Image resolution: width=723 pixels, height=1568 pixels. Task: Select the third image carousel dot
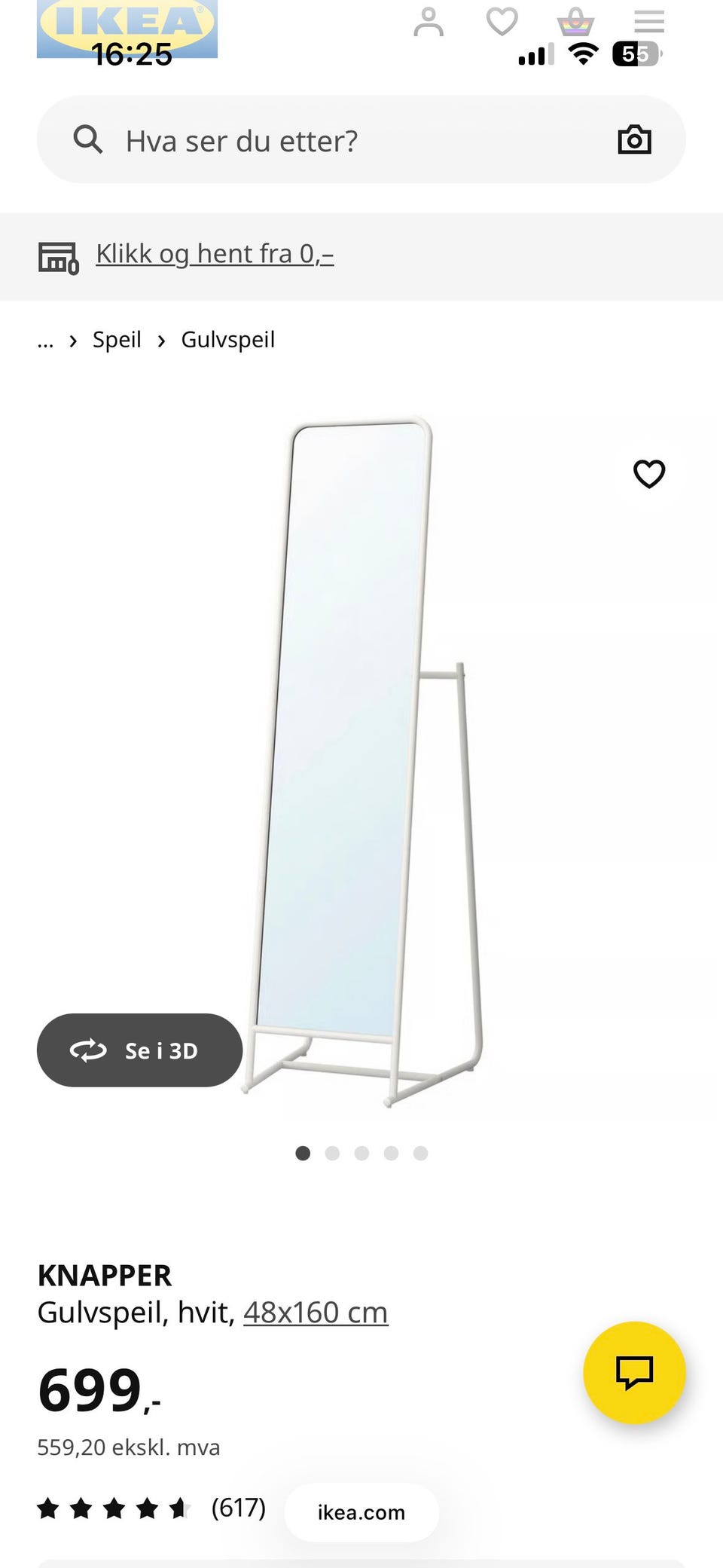coord(361,1153)
